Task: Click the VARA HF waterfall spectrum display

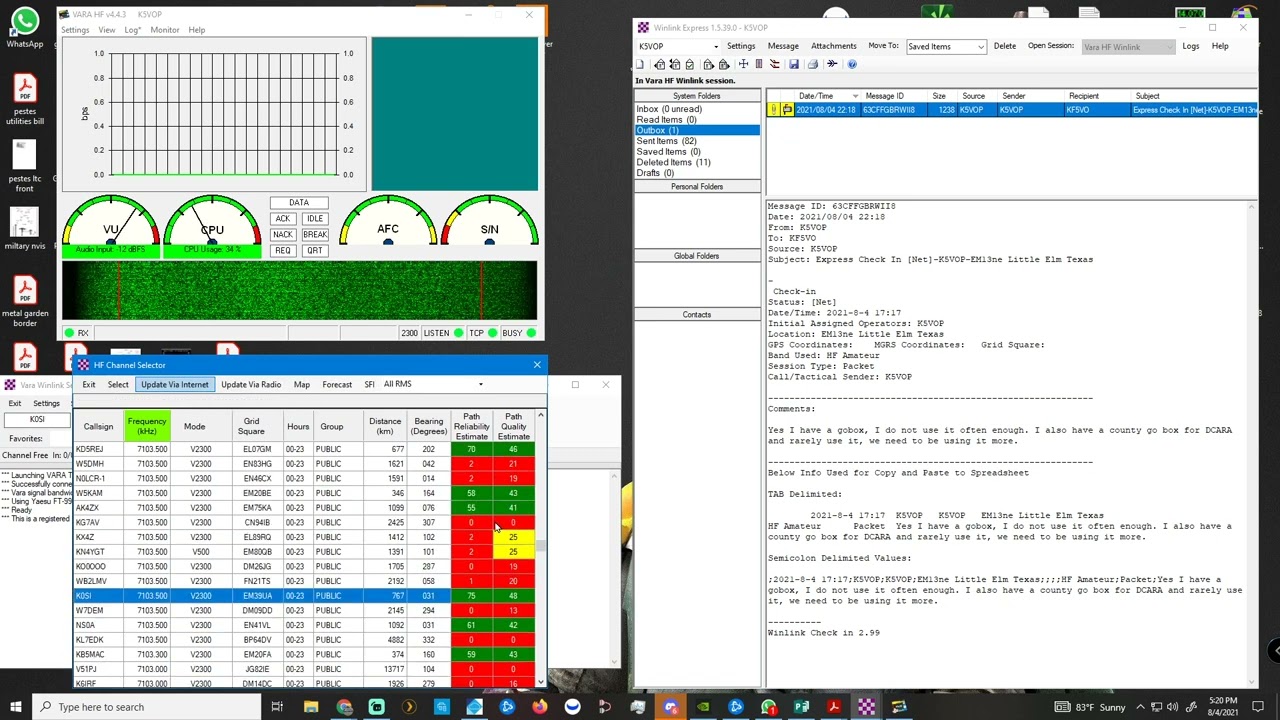Action: [299, 290]
